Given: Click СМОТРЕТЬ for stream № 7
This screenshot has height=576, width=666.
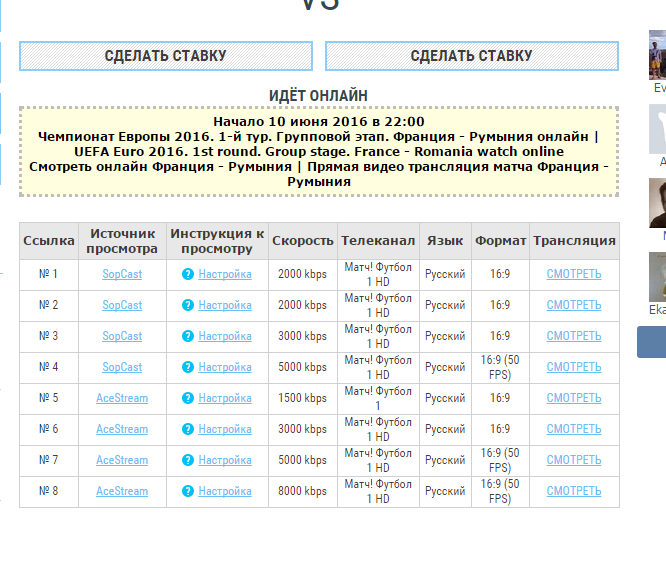Looking at the screenshot, I should pyautogui.click(x=574, y=460).
